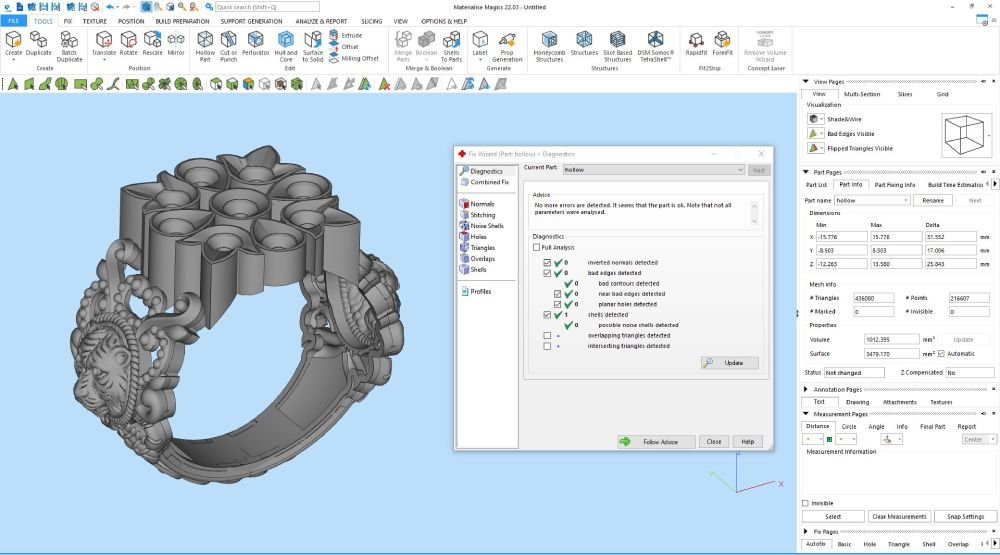Open the Perforator tool

[x=255, y=45]
